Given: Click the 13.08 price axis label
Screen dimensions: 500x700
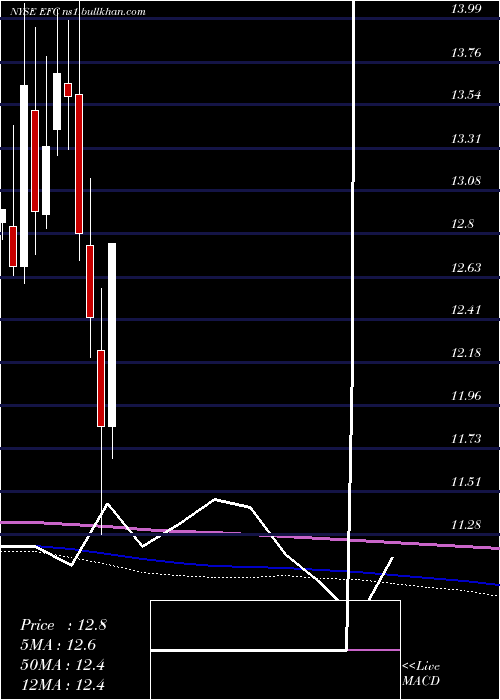Looking at the screenshot, I should point(466,181).
